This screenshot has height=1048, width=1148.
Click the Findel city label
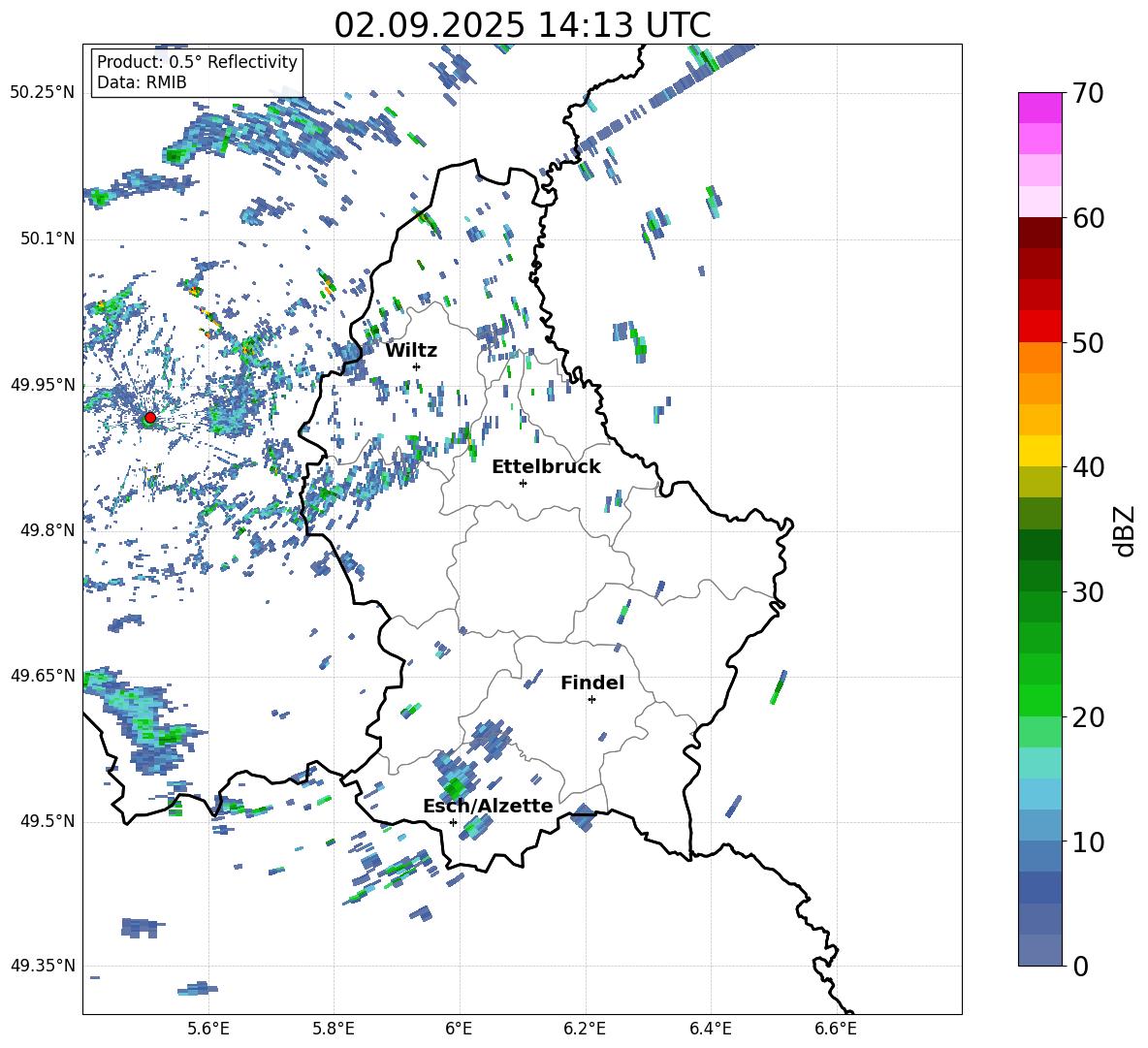(592, 683)
